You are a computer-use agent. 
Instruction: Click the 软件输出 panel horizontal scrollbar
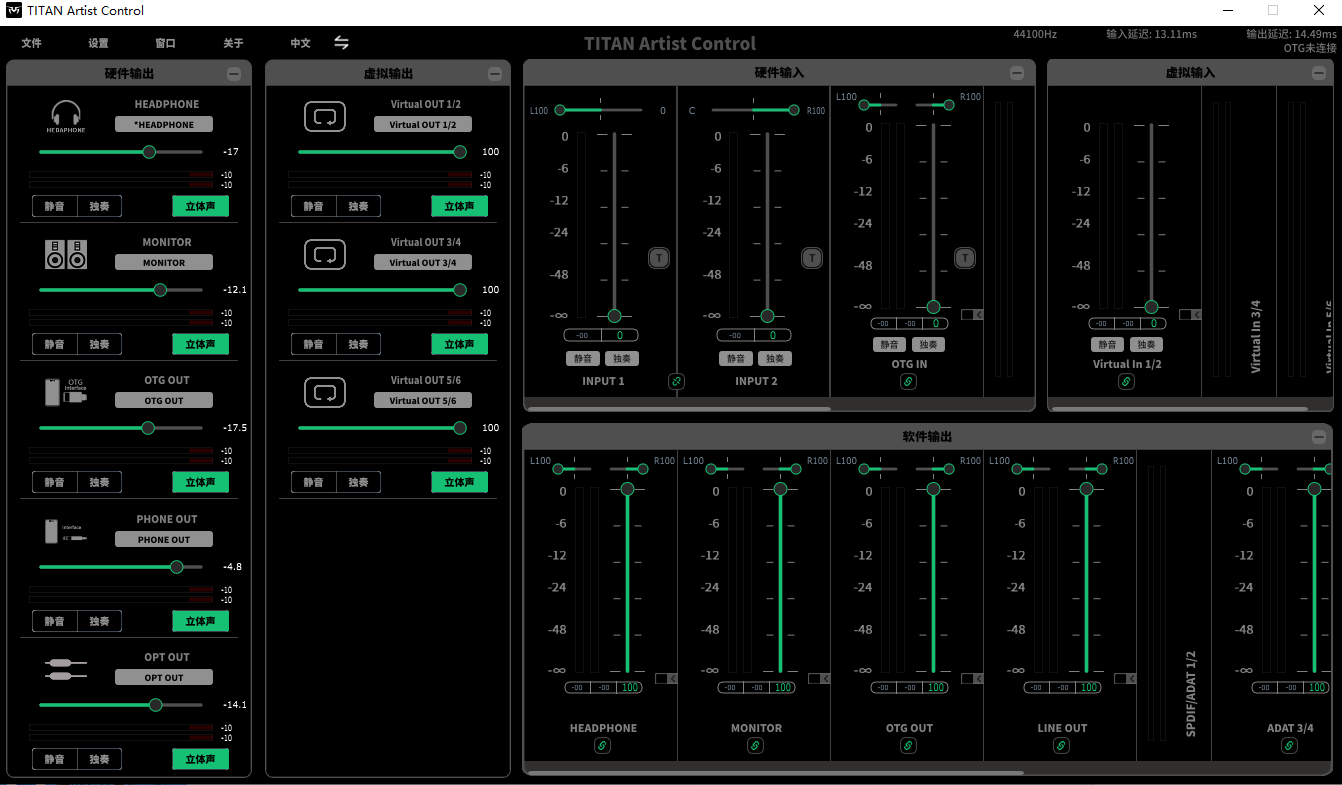(x=775, y=772)
